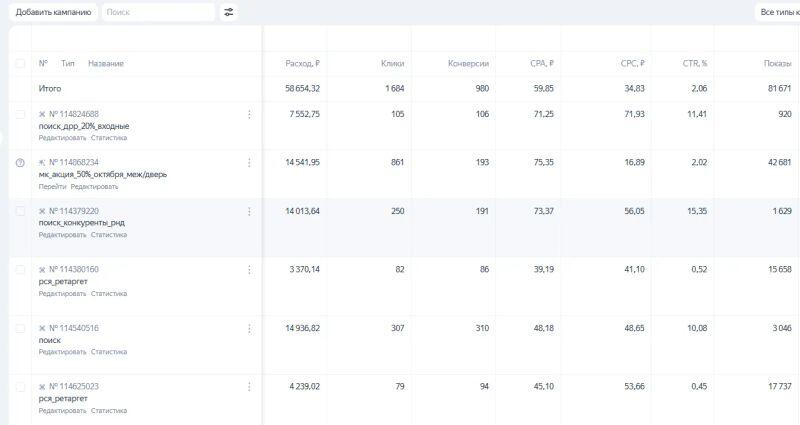
Task: Open Статистика link under поиск_конкуренты_рнд
Action: click(x=109, y=235)
